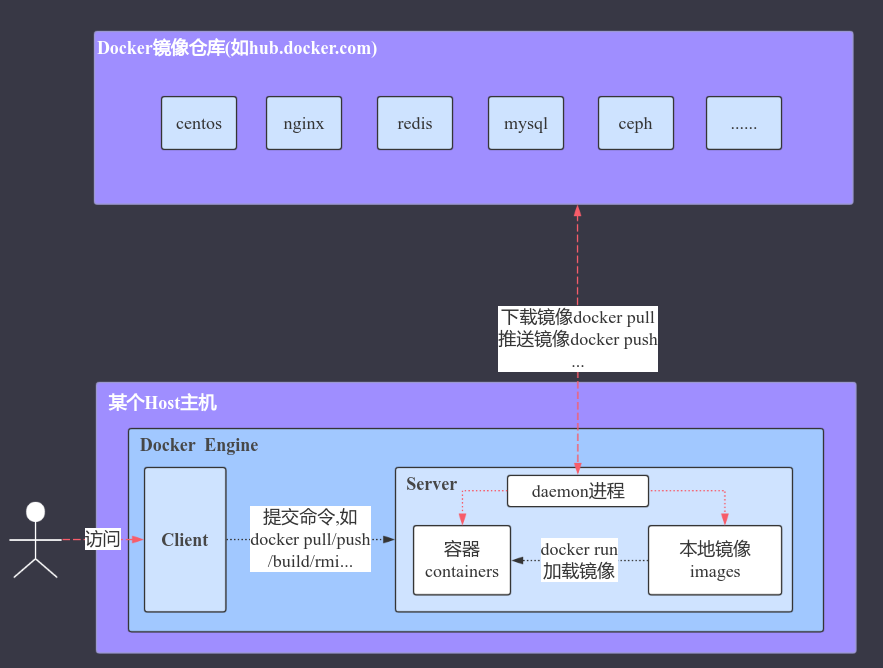This screenshot has width=883, height=668.
Task: Click the Docker Engine title
Action: 199,445
